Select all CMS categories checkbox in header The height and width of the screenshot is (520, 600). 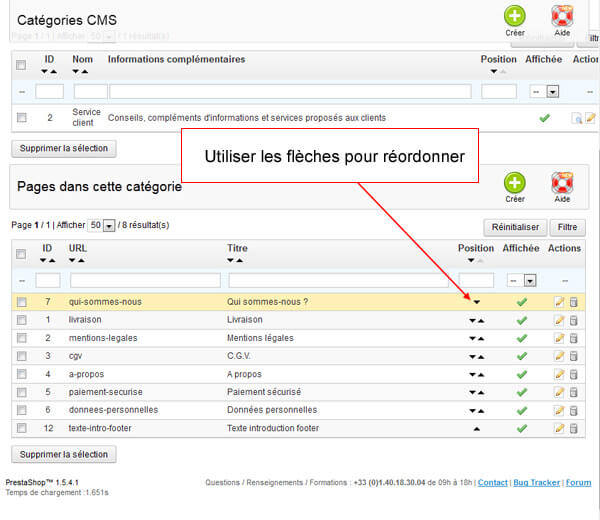pyautogui.click(x=21, y=65)
